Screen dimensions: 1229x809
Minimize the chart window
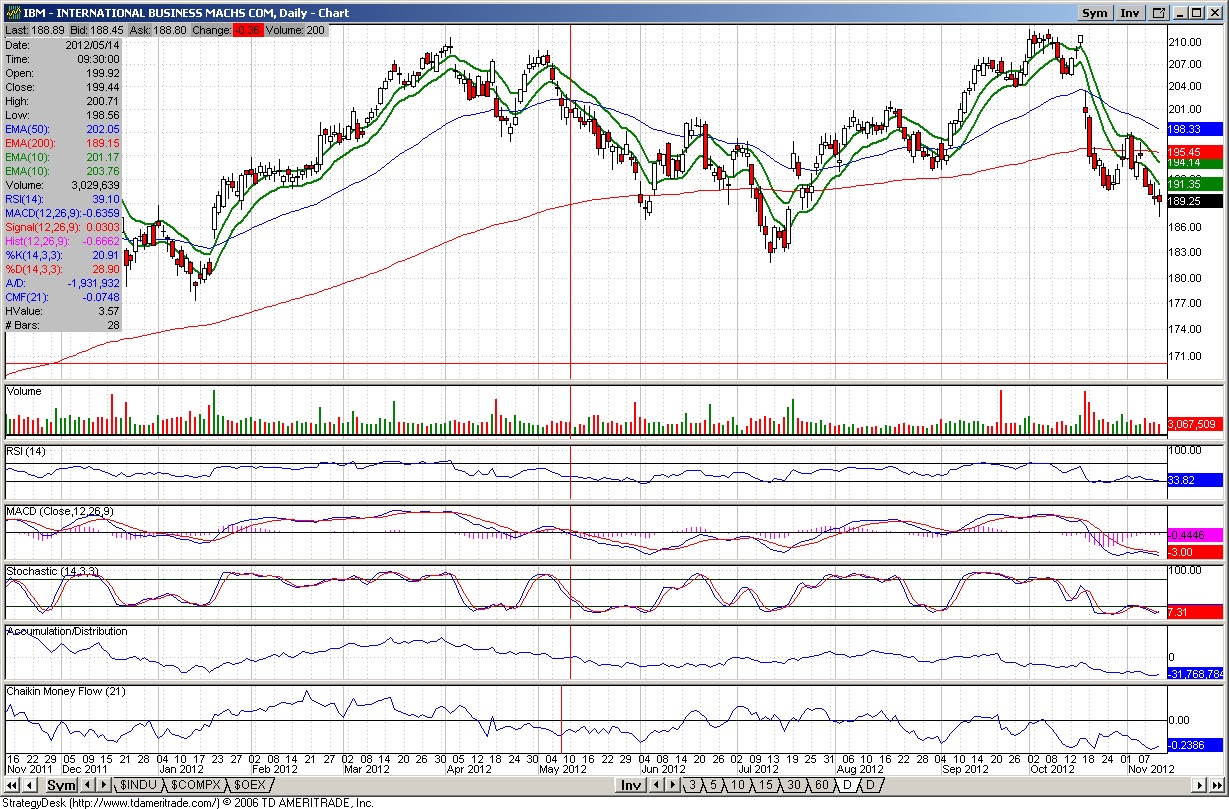(x=1180, y=13)
